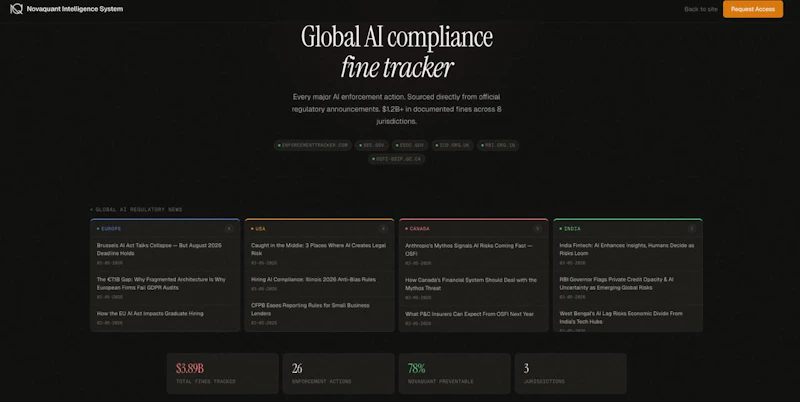Open the SEC.GOV source pill
Image resolution: width=800 pixels, height=402 pixels.
pyautogui.click(x=371, y=145)
